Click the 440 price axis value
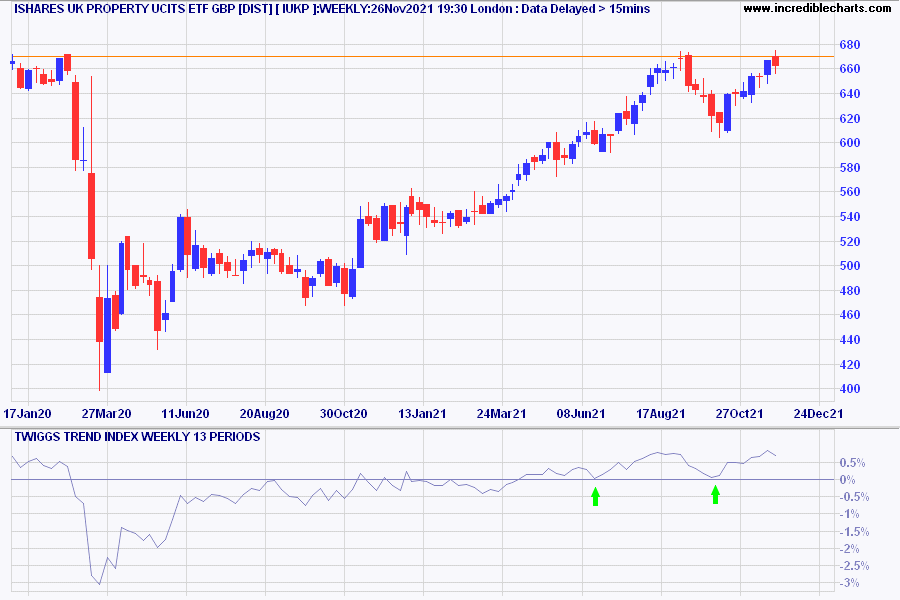Viewport: 900px width, 600px height. [x=849, y=339]
